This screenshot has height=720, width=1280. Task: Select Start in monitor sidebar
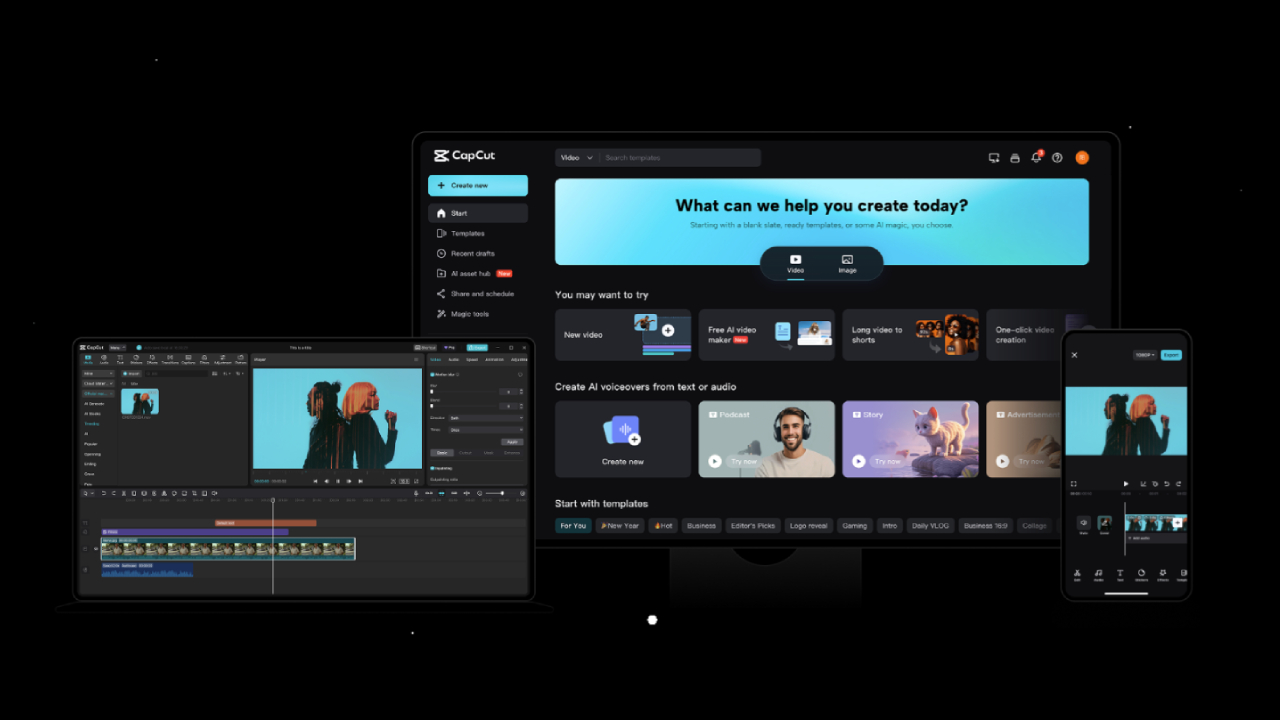pyautogui.click(x=478, y=213)
